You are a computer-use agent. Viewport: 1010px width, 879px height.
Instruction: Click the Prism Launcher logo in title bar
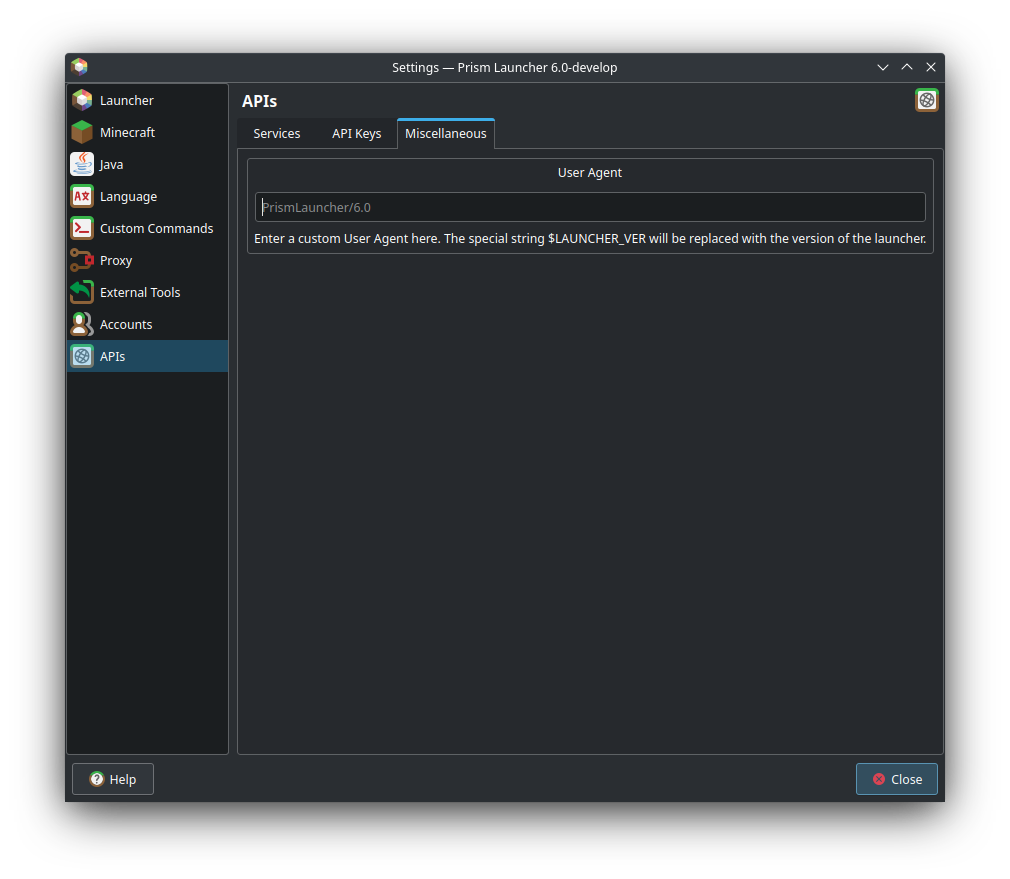click(79, 67)
